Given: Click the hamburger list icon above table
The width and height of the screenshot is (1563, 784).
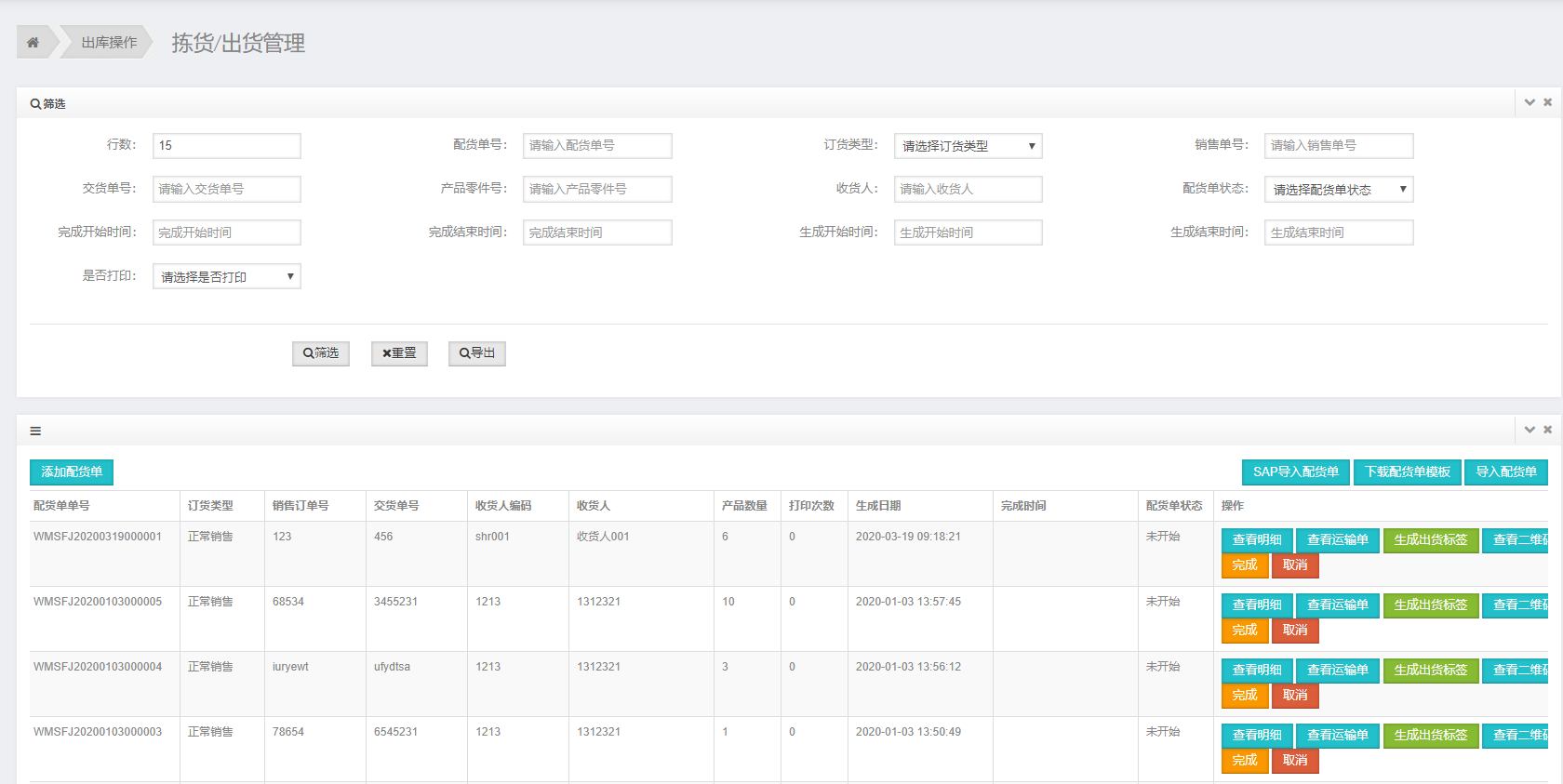Looking at the screenshot, I should pos(35,431).
